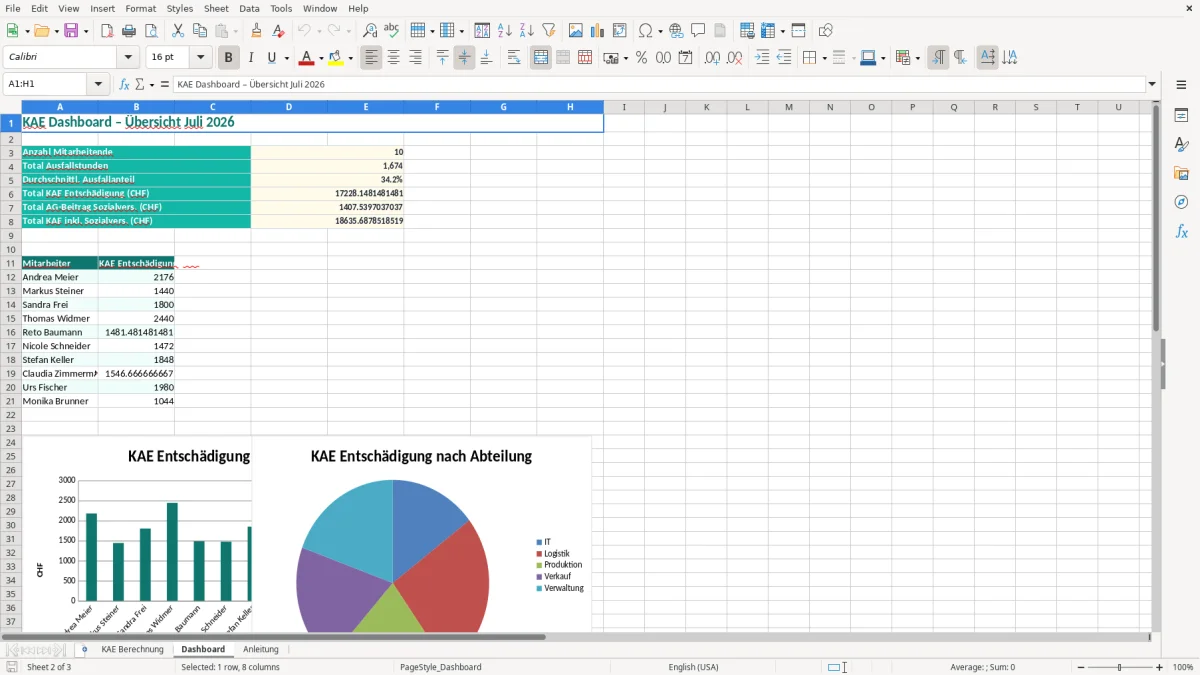
Task: Click the document save status icon
Action: point(11,667)
